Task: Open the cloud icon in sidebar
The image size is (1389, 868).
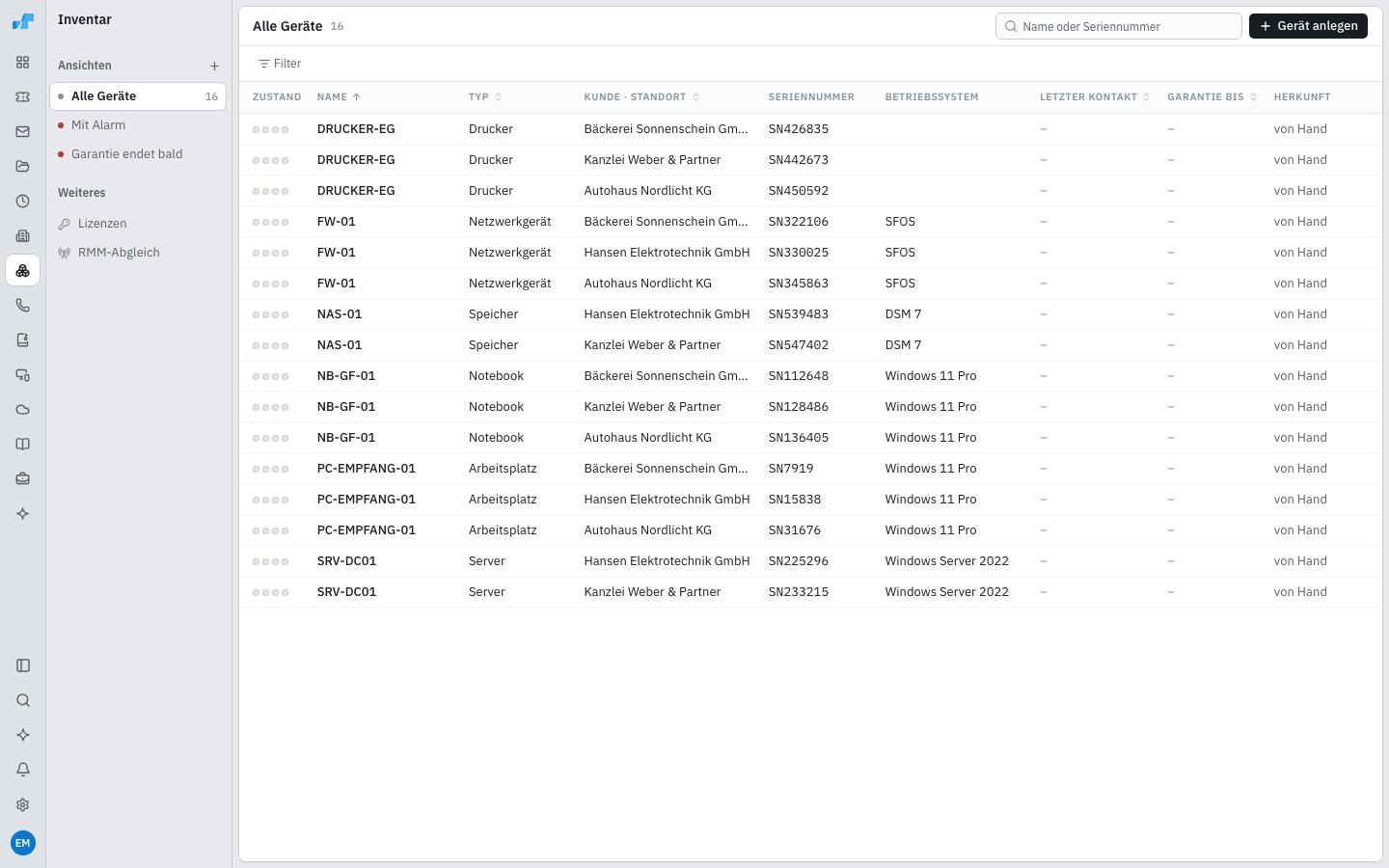Action: click(x=23, y=410)
